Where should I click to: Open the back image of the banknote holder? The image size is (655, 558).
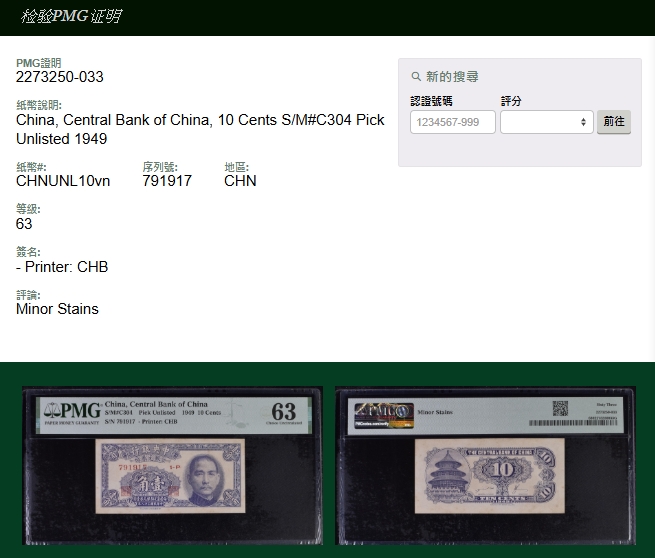485,465
